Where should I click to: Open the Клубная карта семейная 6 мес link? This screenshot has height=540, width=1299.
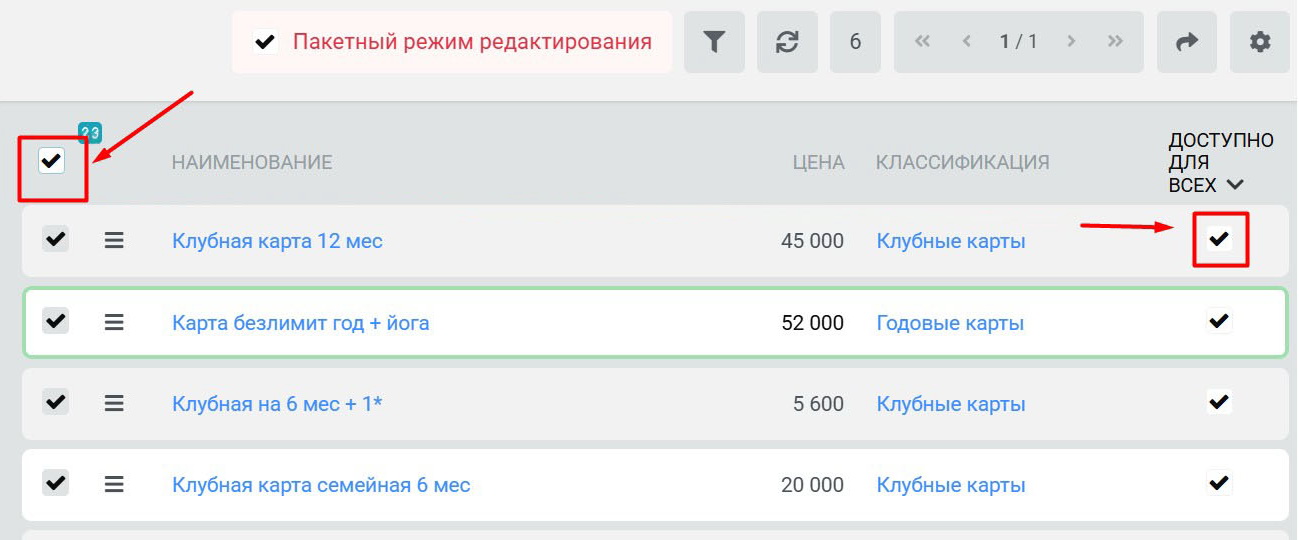[x=321, y=485]
